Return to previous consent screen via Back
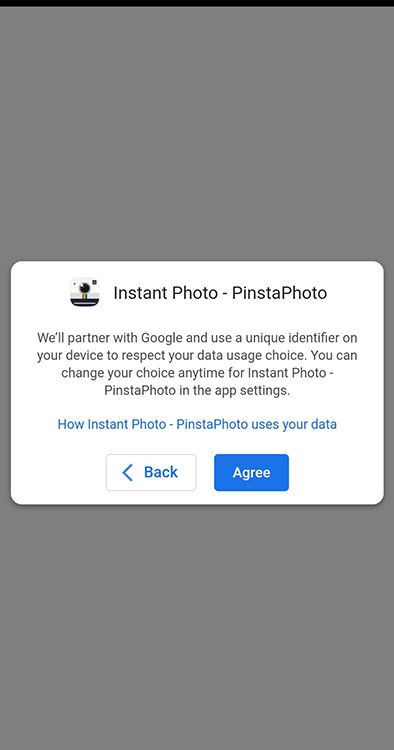The image size is (394, 750). (x=151, y=472)
